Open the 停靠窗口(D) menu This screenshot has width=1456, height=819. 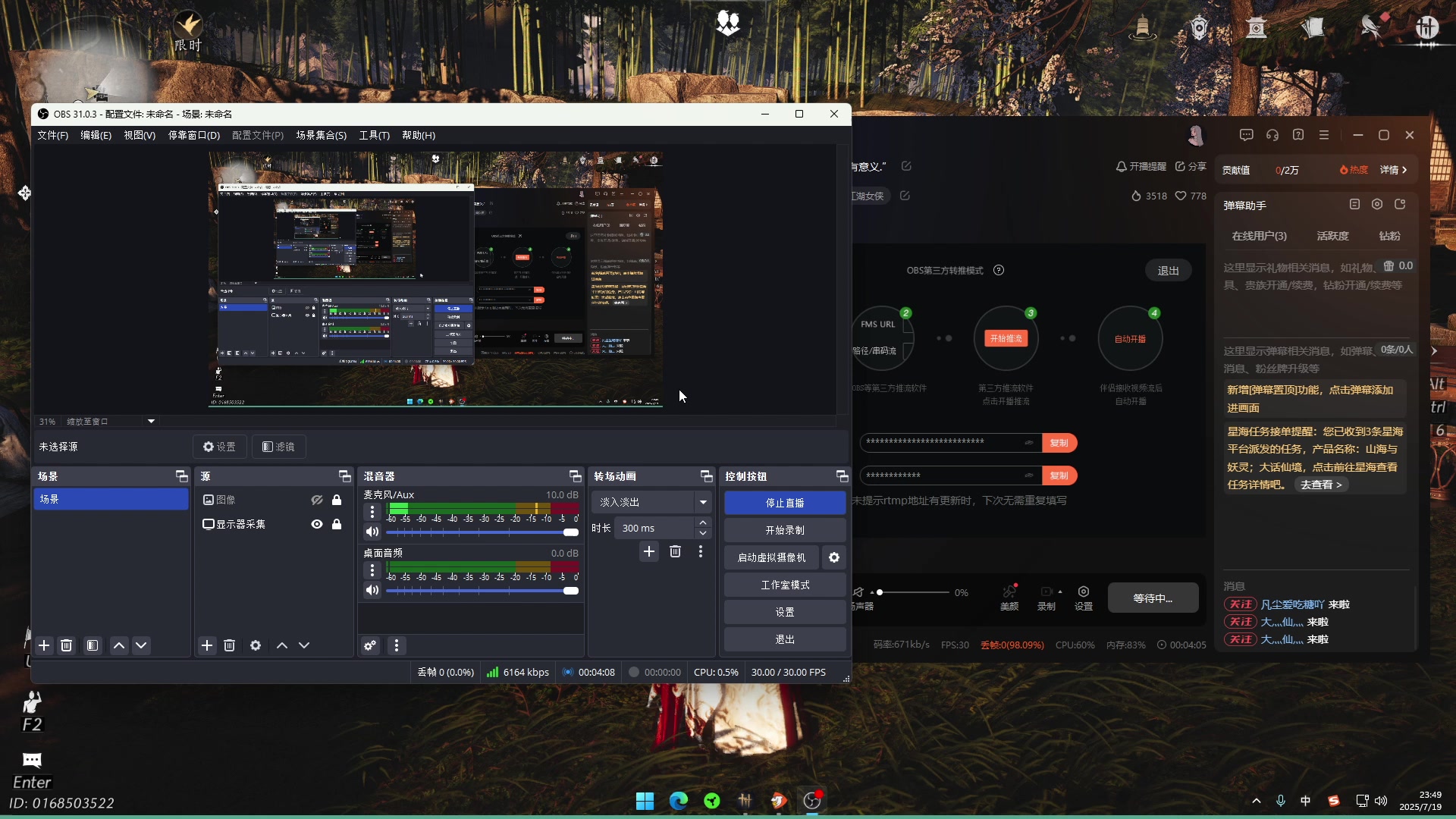click(x=193, y=135)
